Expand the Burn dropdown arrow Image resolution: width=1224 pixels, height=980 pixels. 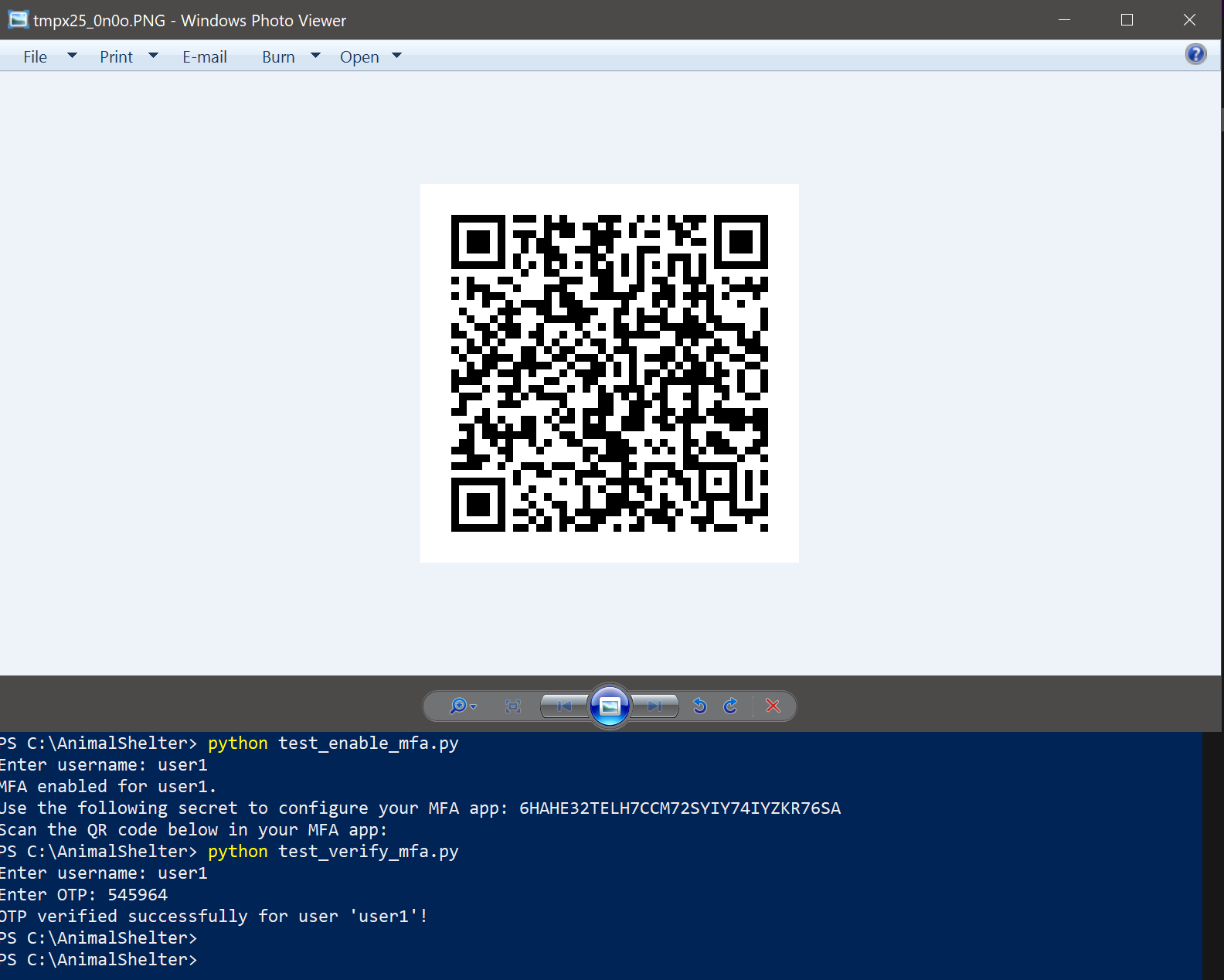pyautogui.click(x=315, y=56)
